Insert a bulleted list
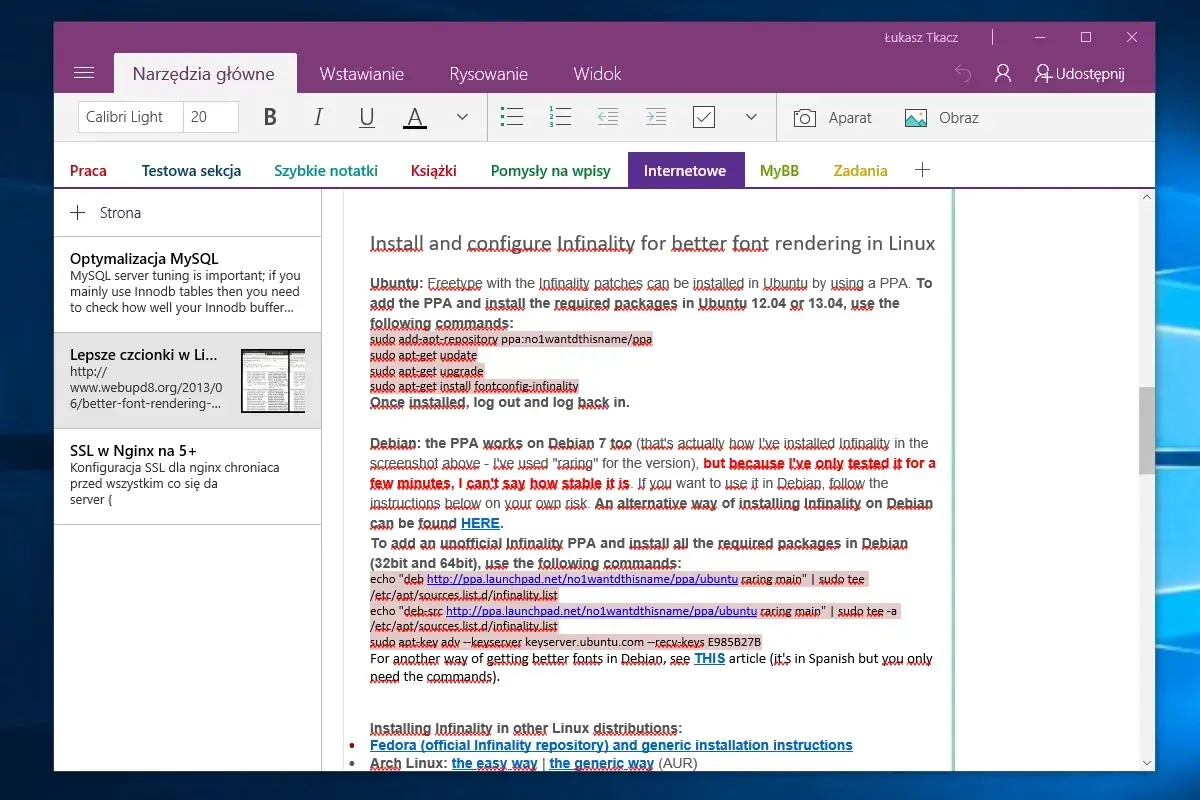 point(512,117)
